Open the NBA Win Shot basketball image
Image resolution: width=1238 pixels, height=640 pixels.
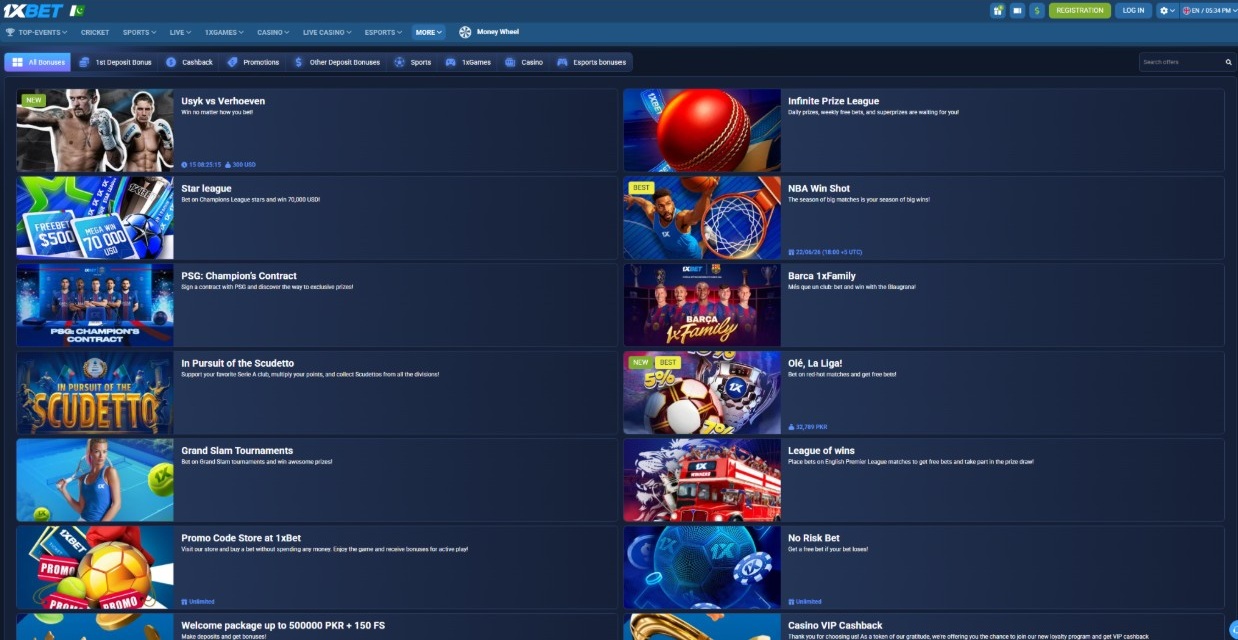point(702,218)
